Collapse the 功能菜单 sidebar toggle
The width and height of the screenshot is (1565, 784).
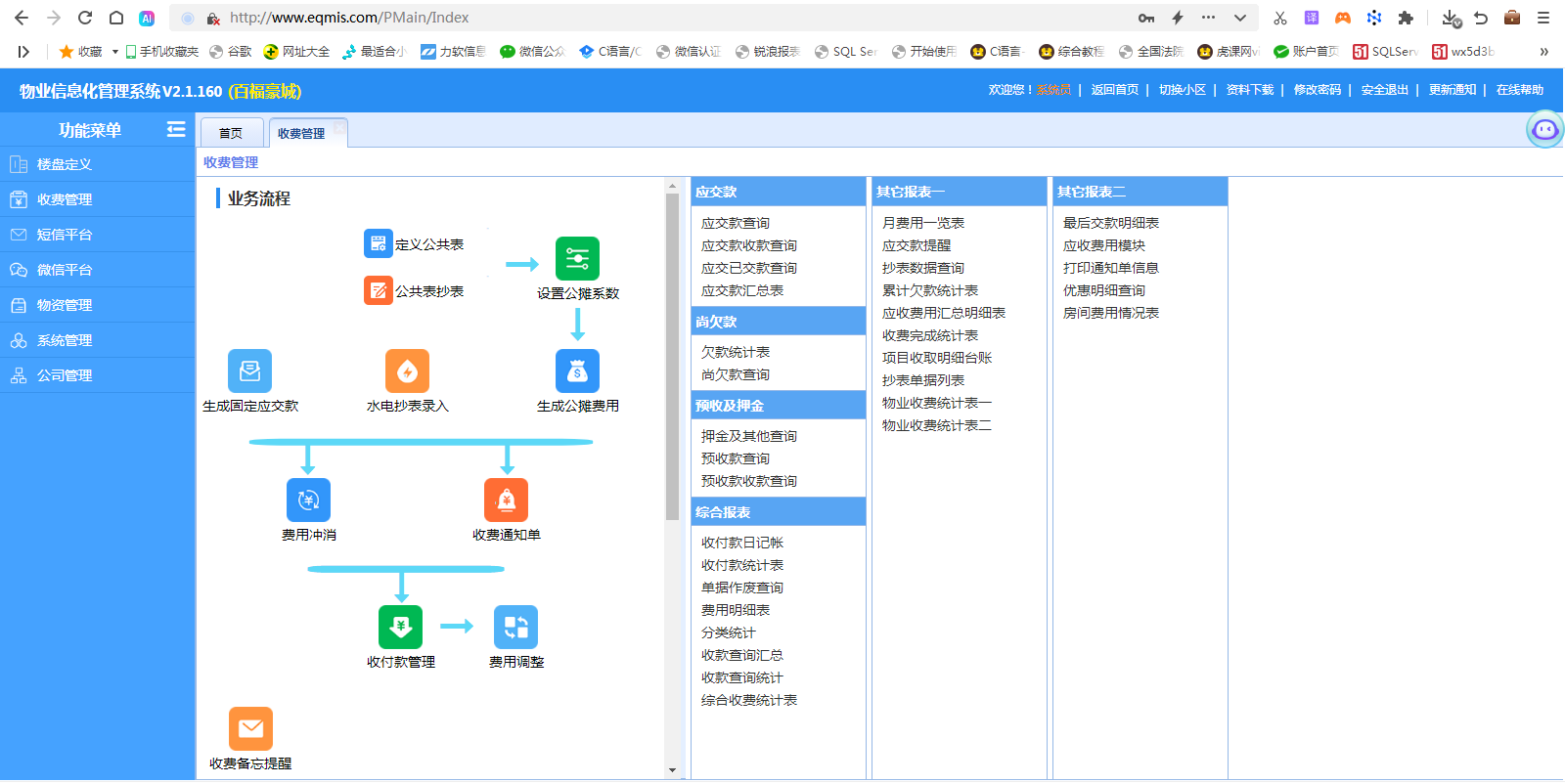pos(176,129)
